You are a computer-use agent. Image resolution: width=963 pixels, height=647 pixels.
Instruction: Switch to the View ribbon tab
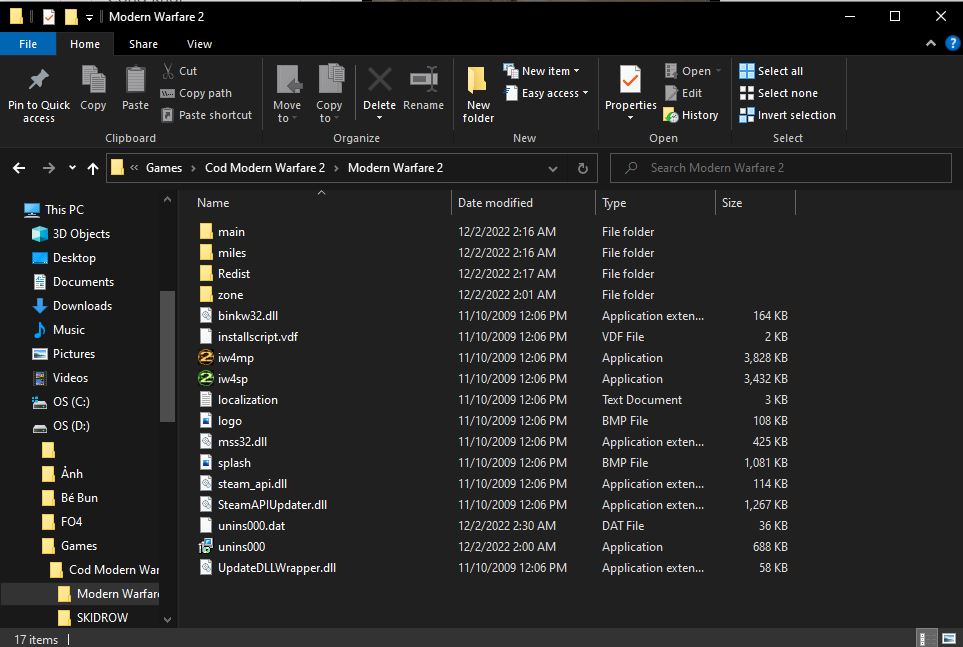(x=199, y=44)
